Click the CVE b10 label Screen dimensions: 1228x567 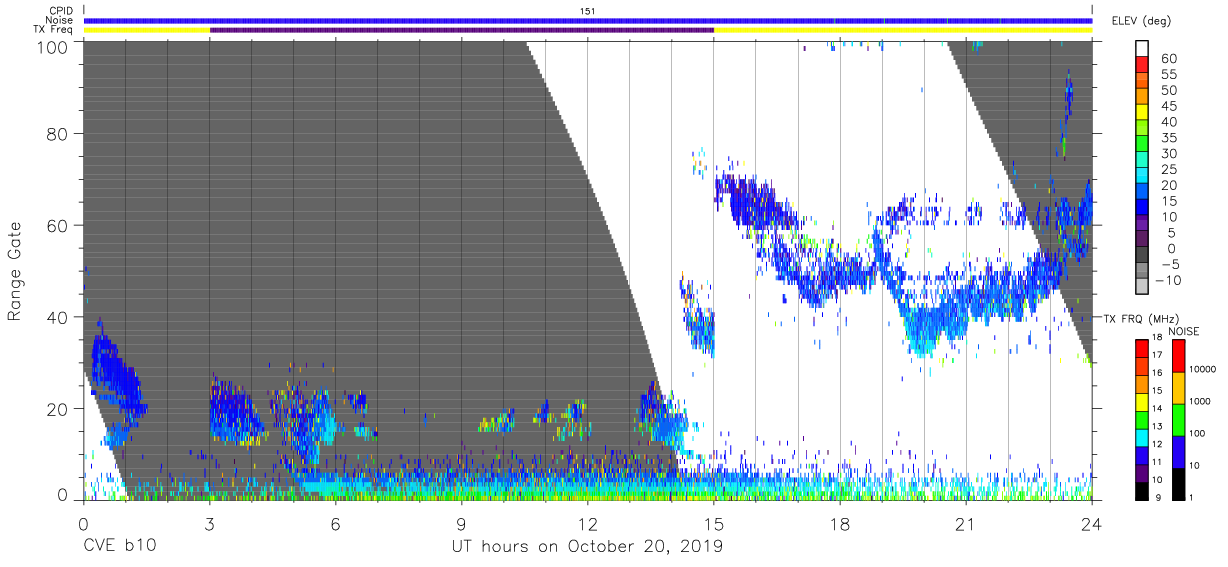pos(120,547)
